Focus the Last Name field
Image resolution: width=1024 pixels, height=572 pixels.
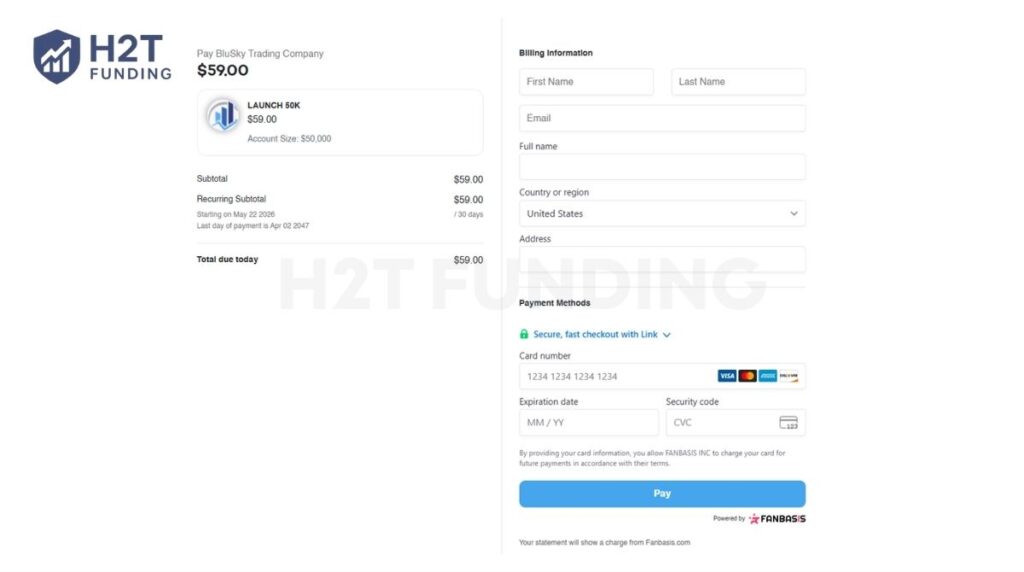coord(738,82)
